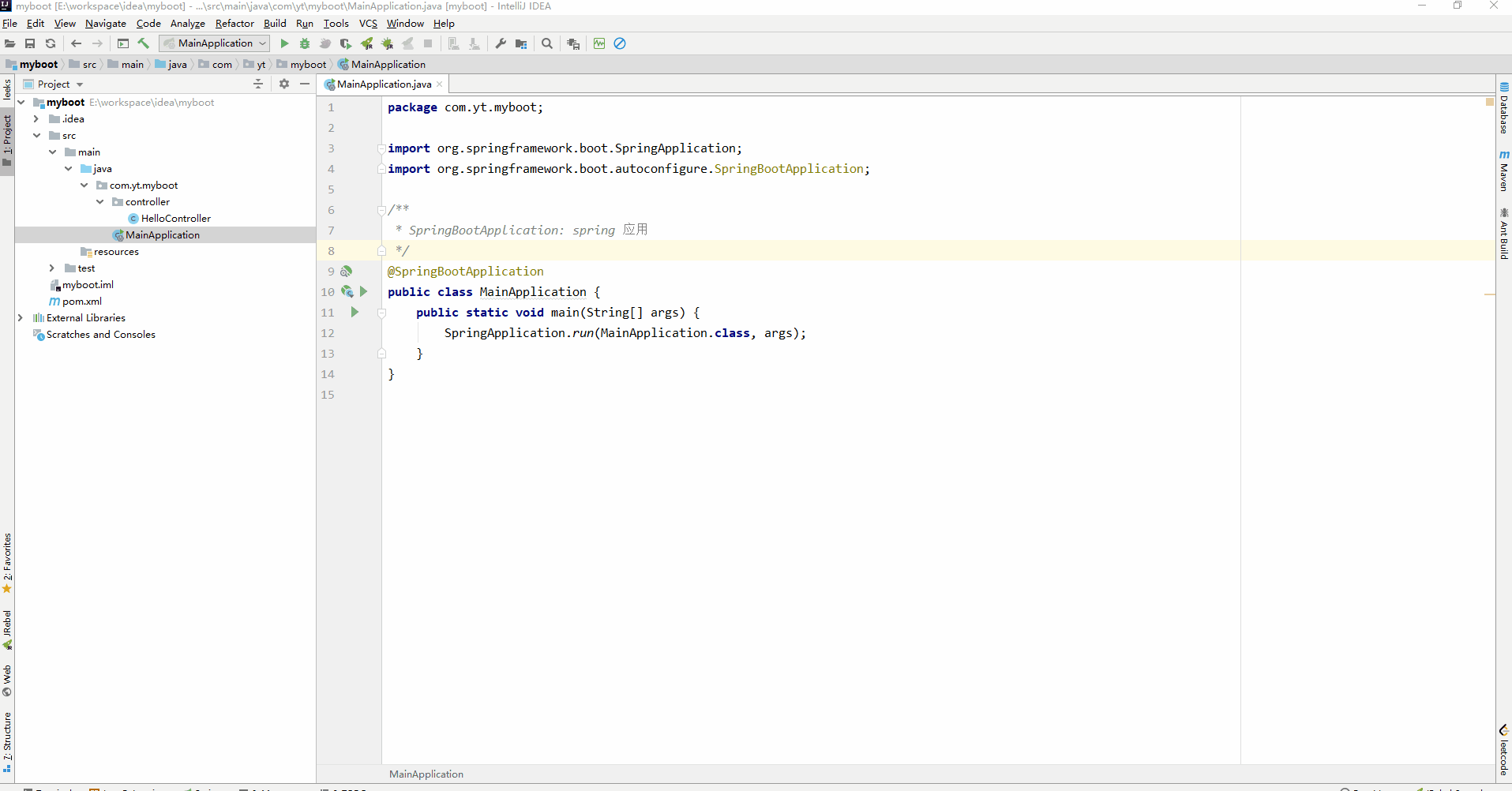Open the Refactor menu
The height and width of the screenshot is (791, 1512).
234,24
